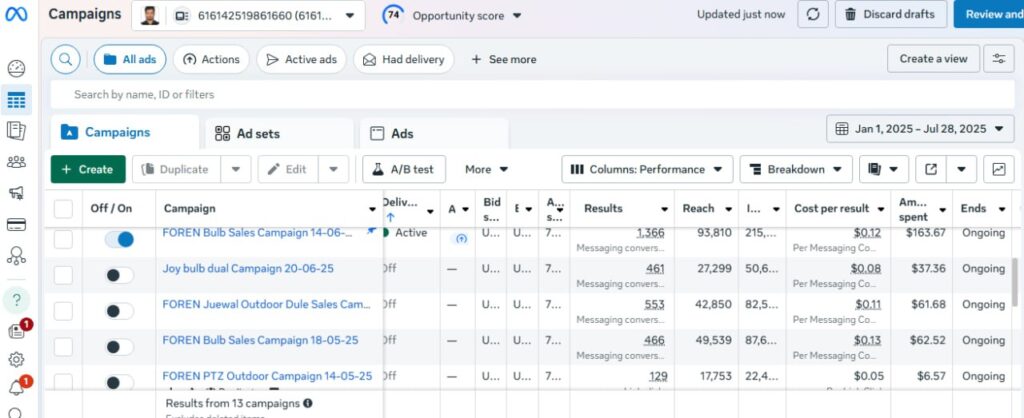Open the Billing card icon in sidebar
1024x418 pixels.
(16, 224)
